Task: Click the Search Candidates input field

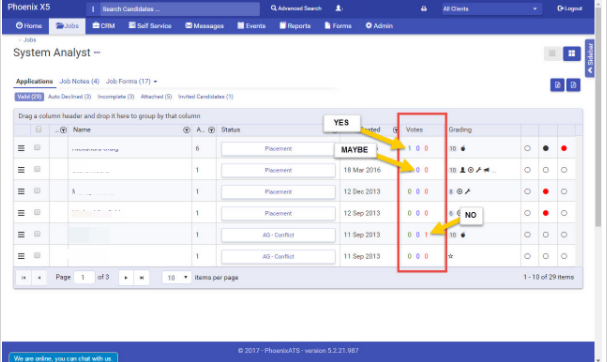Action: click(x=180, y=9)
